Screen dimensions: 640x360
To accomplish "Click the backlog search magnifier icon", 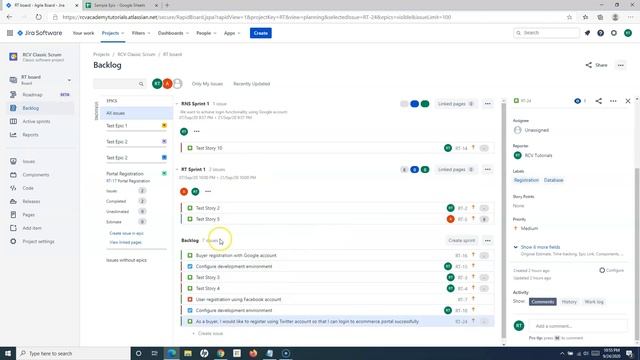I will tap(141, 84).
